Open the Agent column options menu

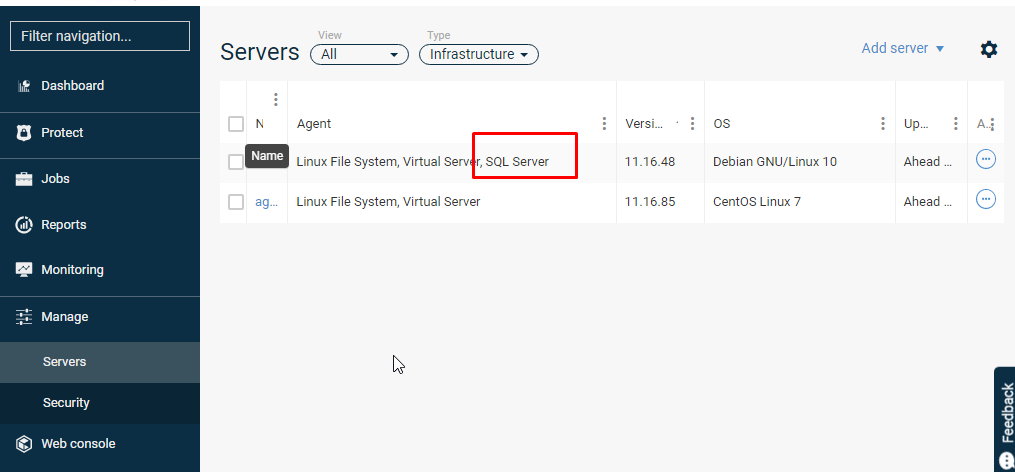click(604, 124)
